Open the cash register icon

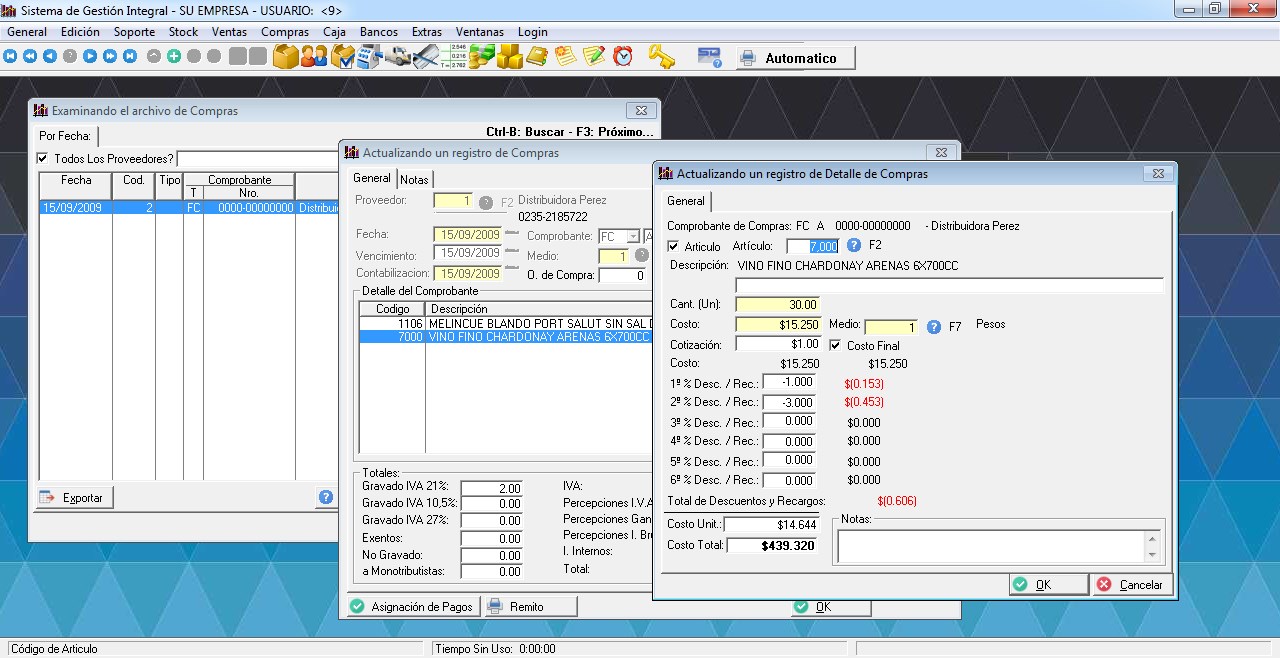click(x=370, y=57)
